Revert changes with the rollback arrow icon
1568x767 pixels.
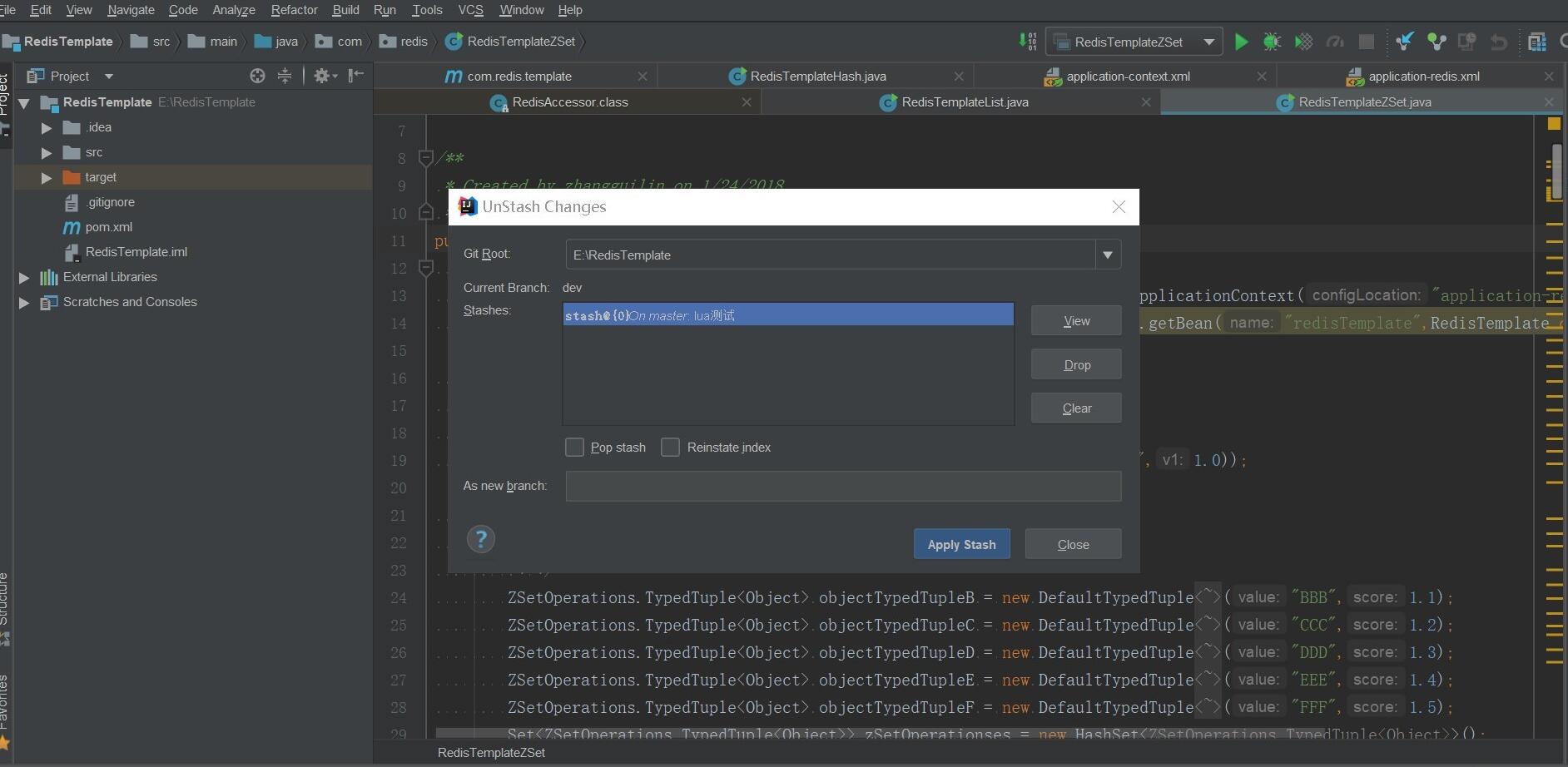(x=1499, y=42)
